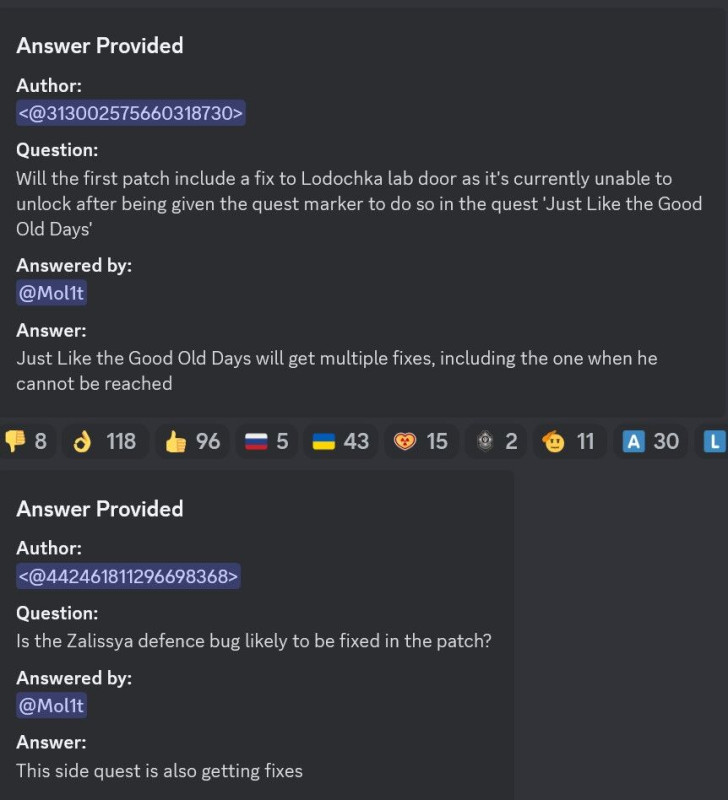This screenshot has width=728, height=800.
Task: Select the second Answer Provided heading
Action: [100, 509]
